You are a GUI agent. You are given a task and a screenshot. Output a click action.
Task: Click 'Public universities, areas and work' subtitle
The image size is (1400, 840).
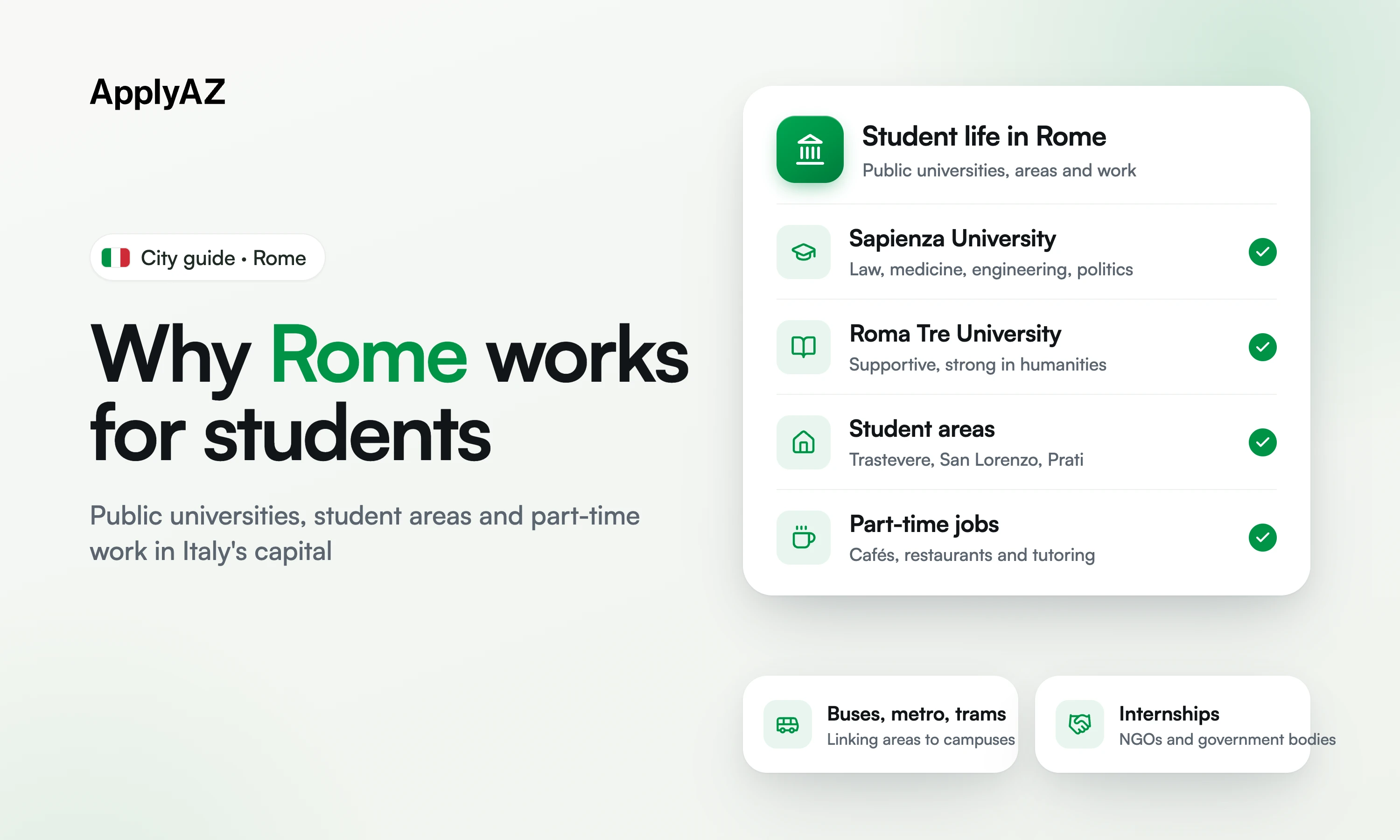[999, 170]
